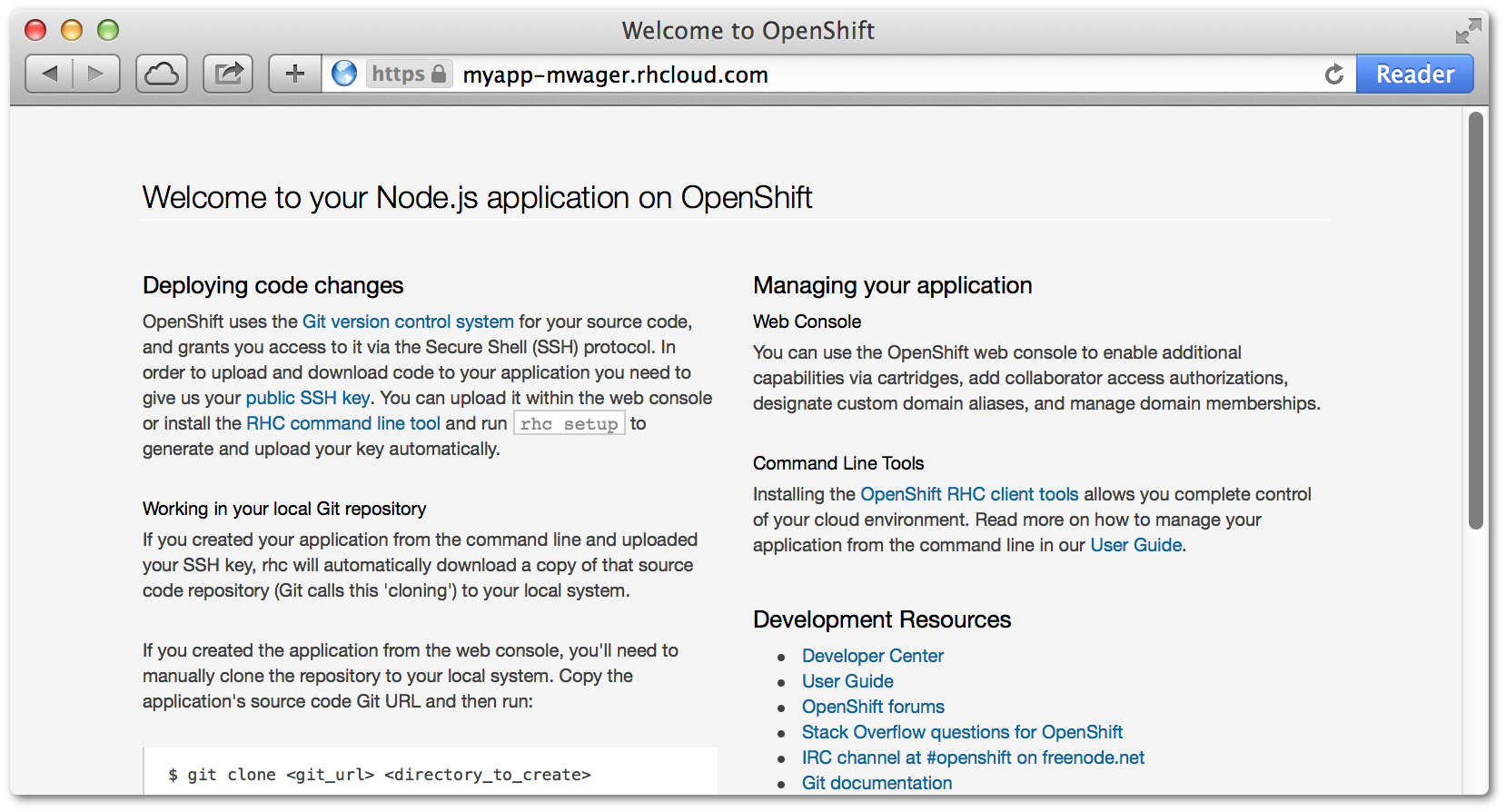The height and width of the screenshot is (812, 1506).
Task: Visit the OpenShift forums link
Action: 873,707
